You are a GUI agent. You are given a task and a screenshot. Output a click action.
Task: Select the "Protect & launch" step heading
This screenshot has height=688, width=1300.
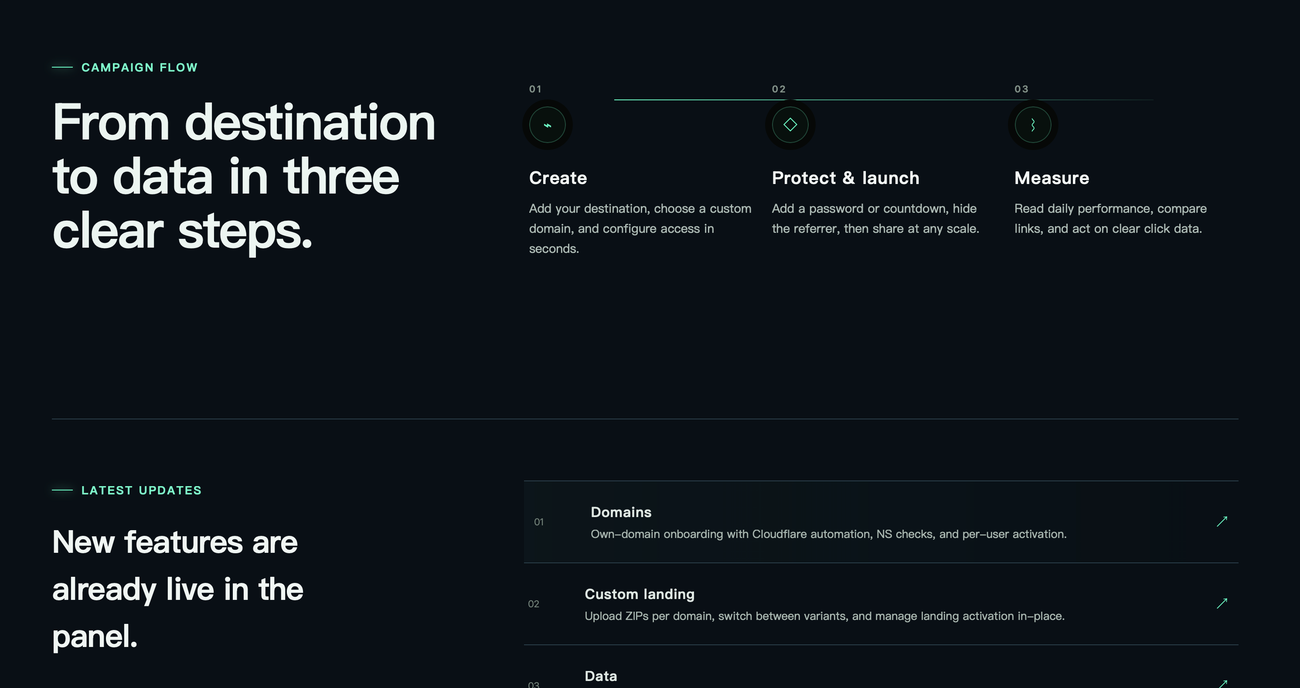click(846, 178)
